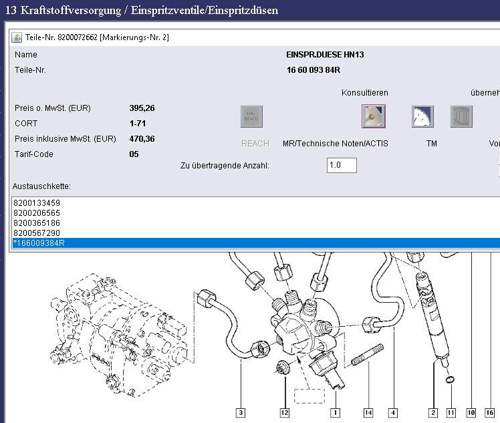Click diagram callout number 16
Image resolution: width=500 pixels, height=423 pixels.
(x=489, y=413)
